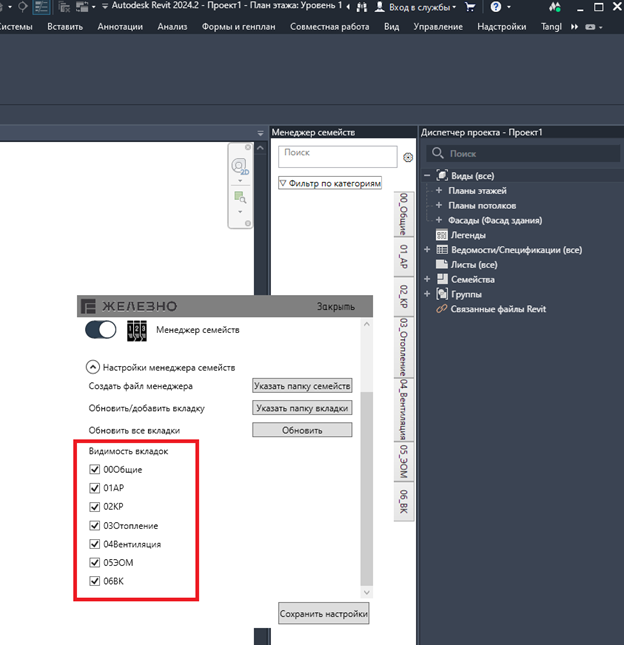The image size is (624, 645).
Task: Select Связанные файлы Revit item
Action: coord(498,309)
